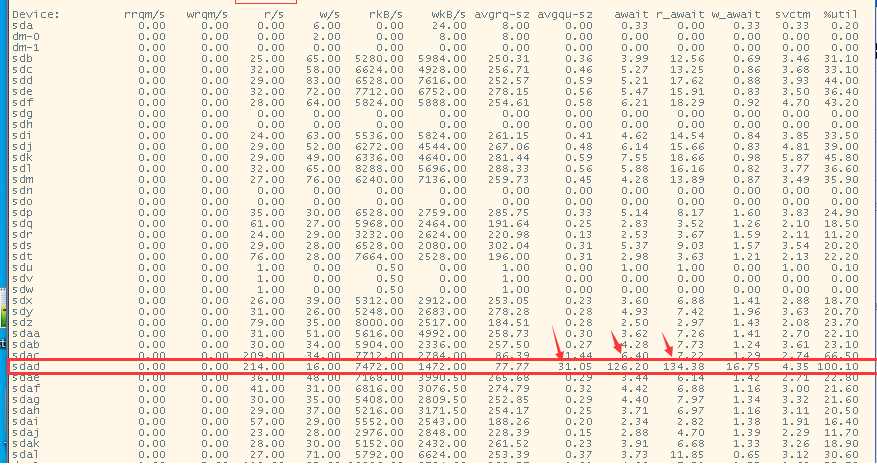Viewport: 877px width, 465px height.
Task: Click the avgrq-sz column header
Action: tap(503, 15)
